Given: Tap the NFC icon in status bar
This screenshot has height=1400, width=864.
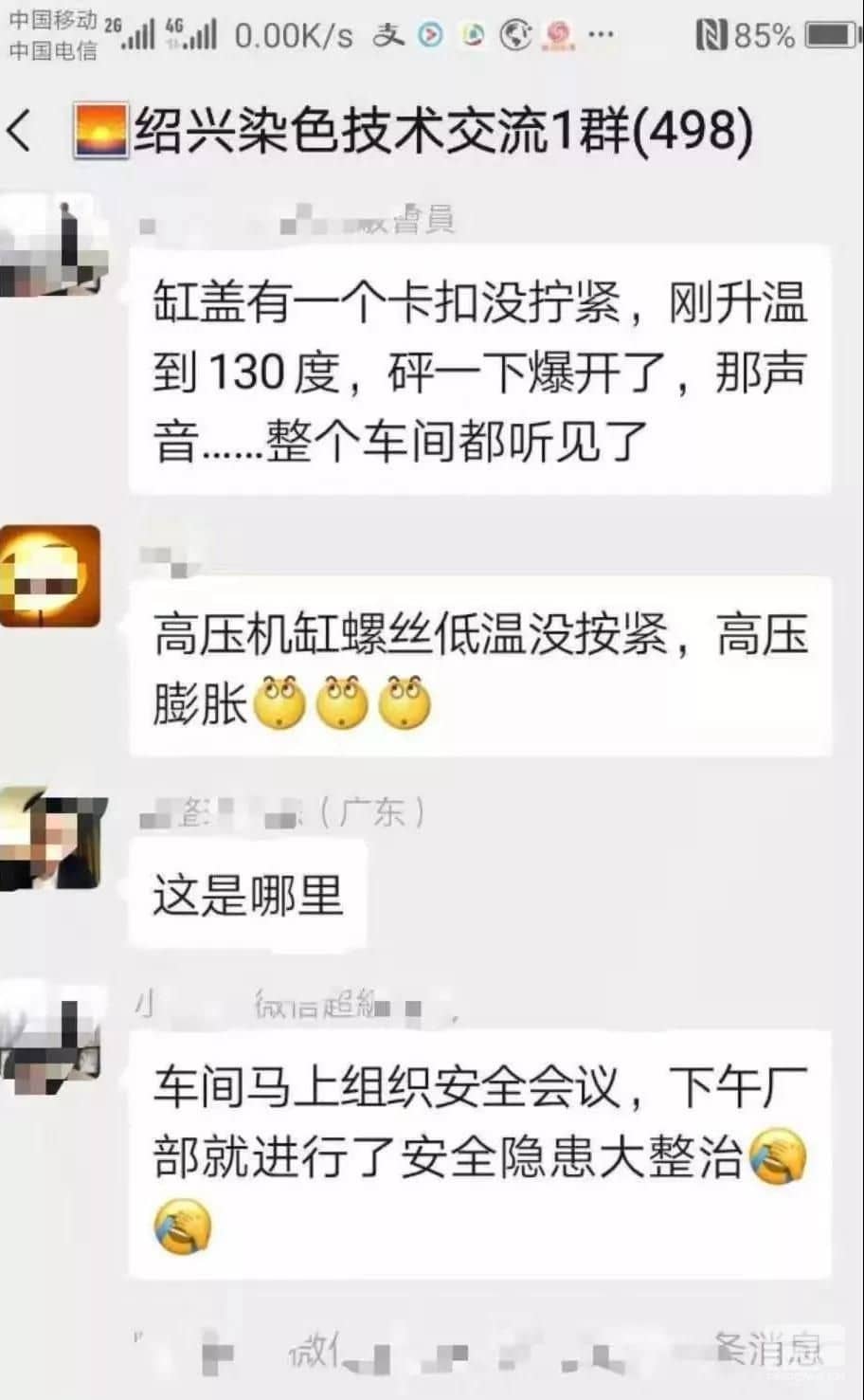Looking at the screenshot, I should tap(710, 36).
